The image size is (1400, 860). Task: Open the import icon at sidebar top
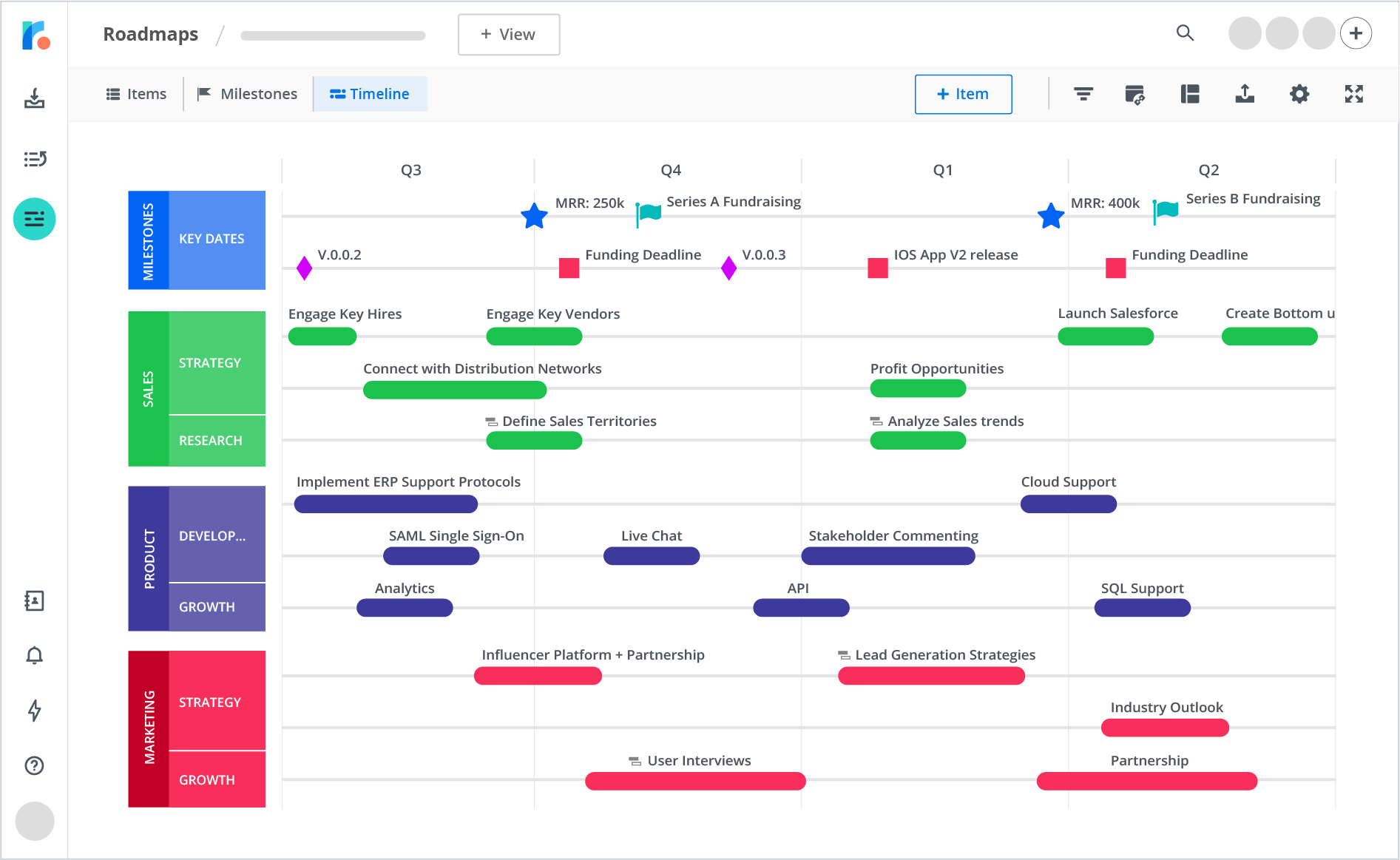coord(34,98)
